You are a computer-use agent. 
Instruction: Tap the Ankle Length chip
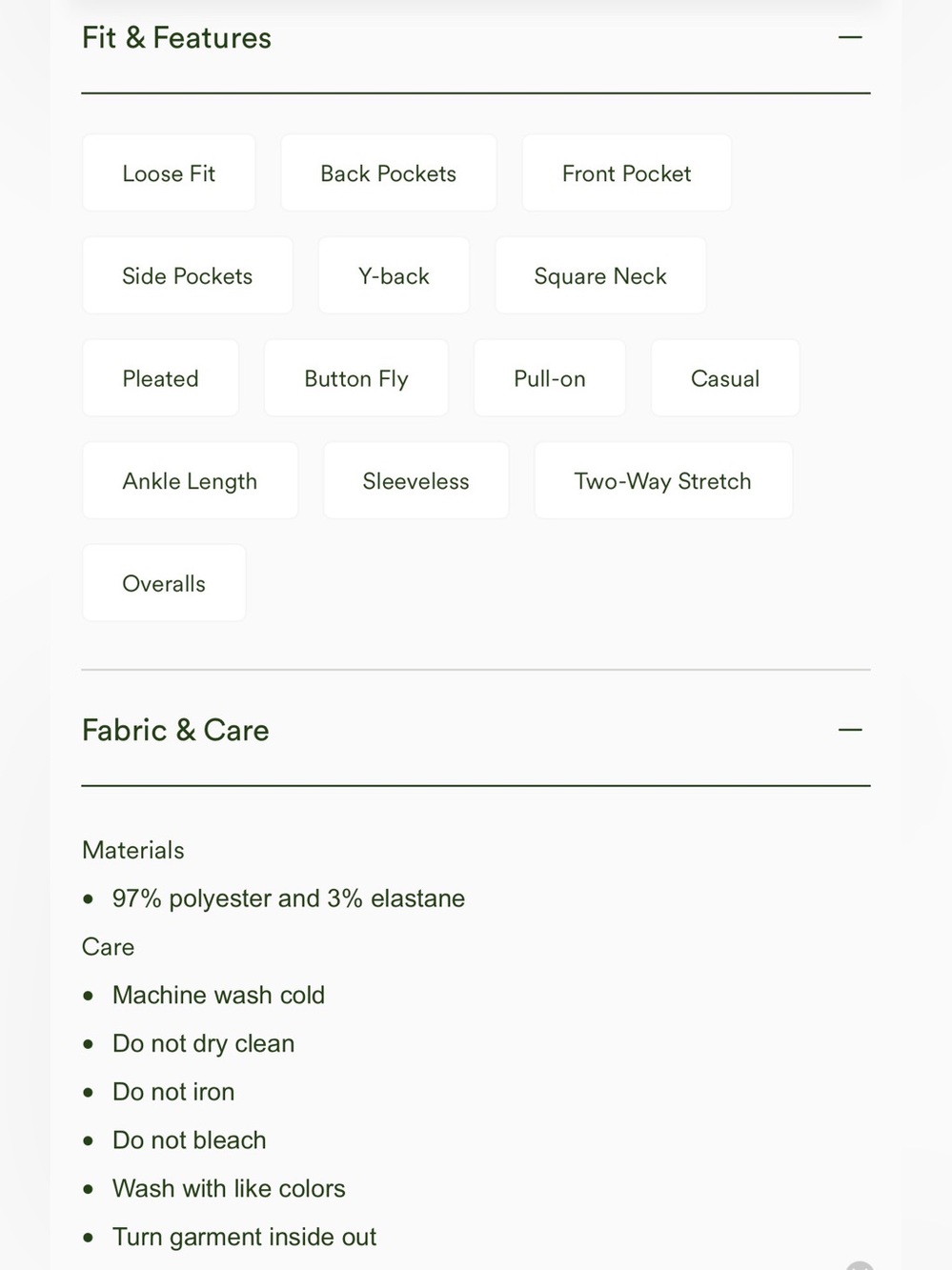[x=190, y=481]
